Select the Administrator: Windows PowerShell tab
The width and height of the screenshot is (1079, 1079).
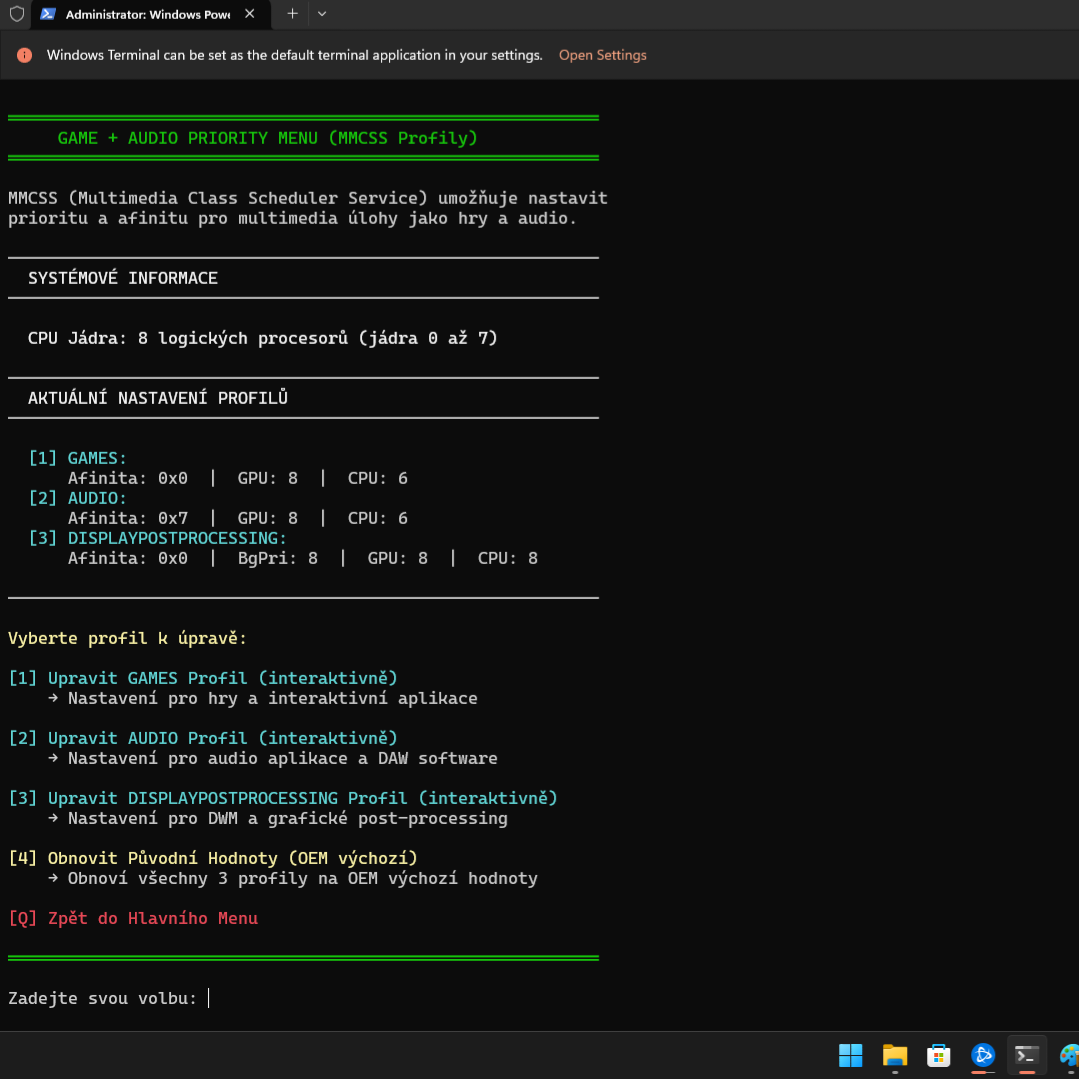pos(147,15)
